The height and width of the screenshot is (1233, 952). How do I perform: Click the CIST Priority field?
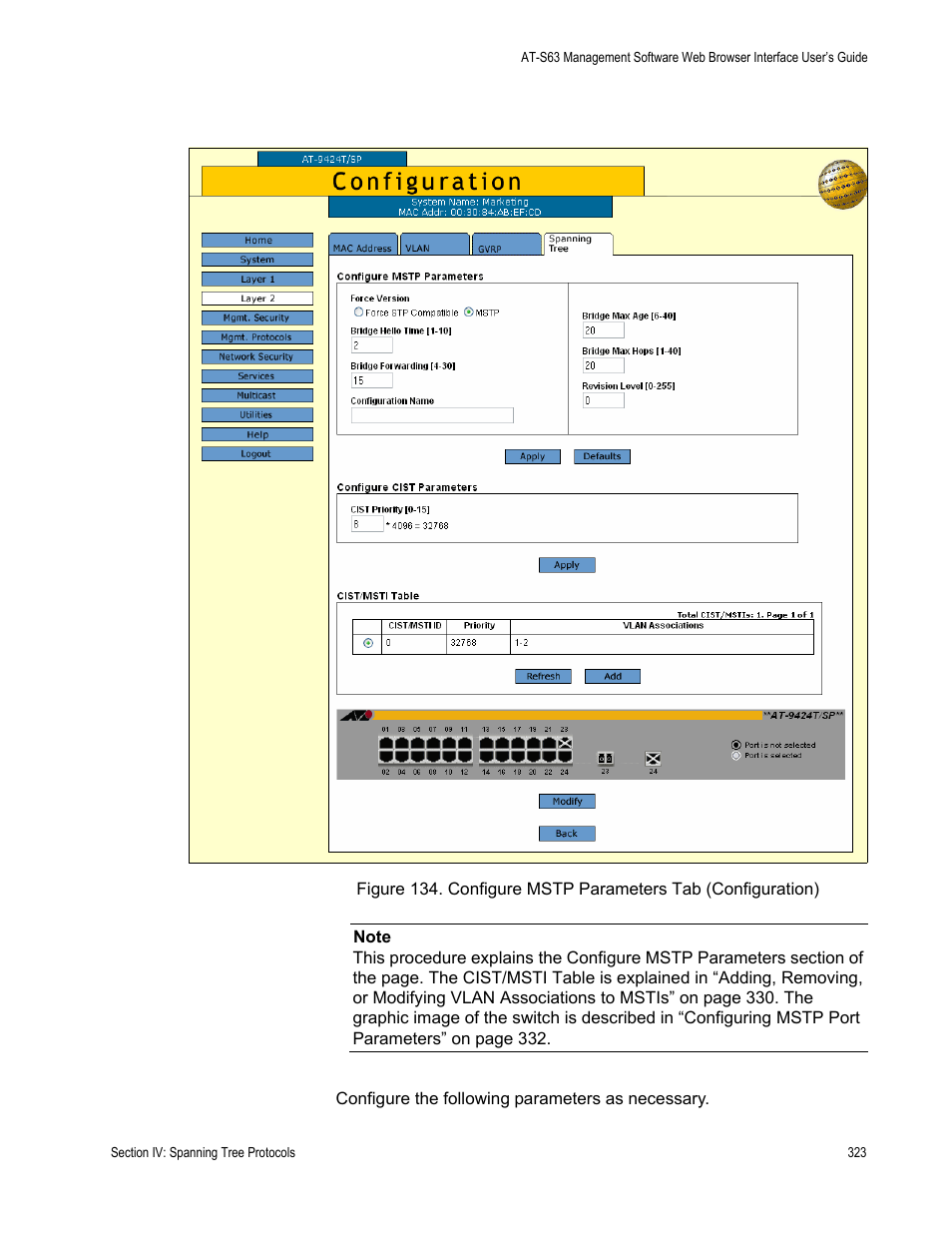(x=366, y=524)
